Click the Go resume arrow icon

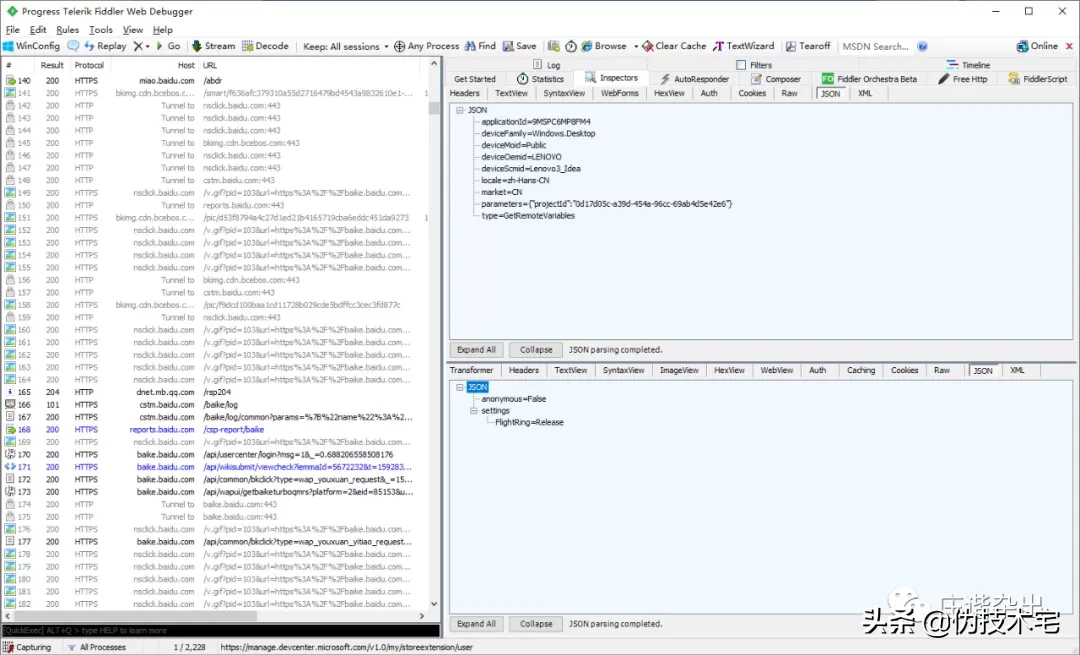pyautogui.click(x=160, y=46)
